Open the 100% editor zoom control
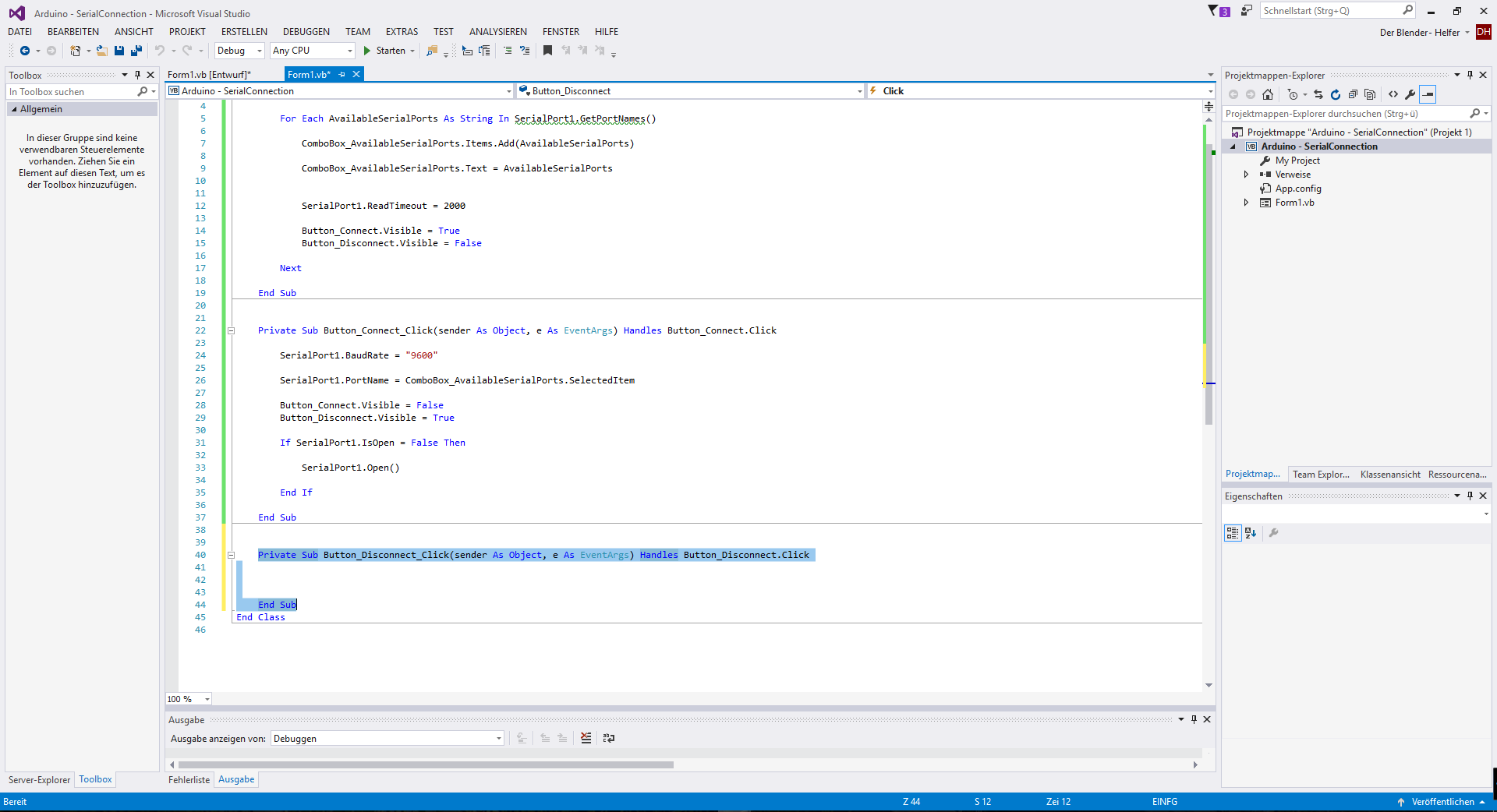Image resolution: width=1497 pixels, height=812 pixels. 187,699
